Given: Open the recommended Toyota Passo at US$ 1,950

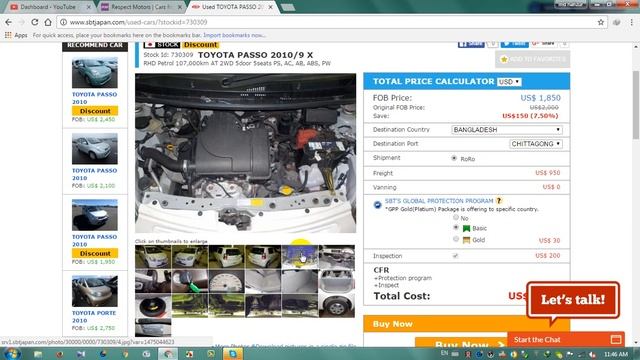Looking at the screenshot, I should 94,240.
